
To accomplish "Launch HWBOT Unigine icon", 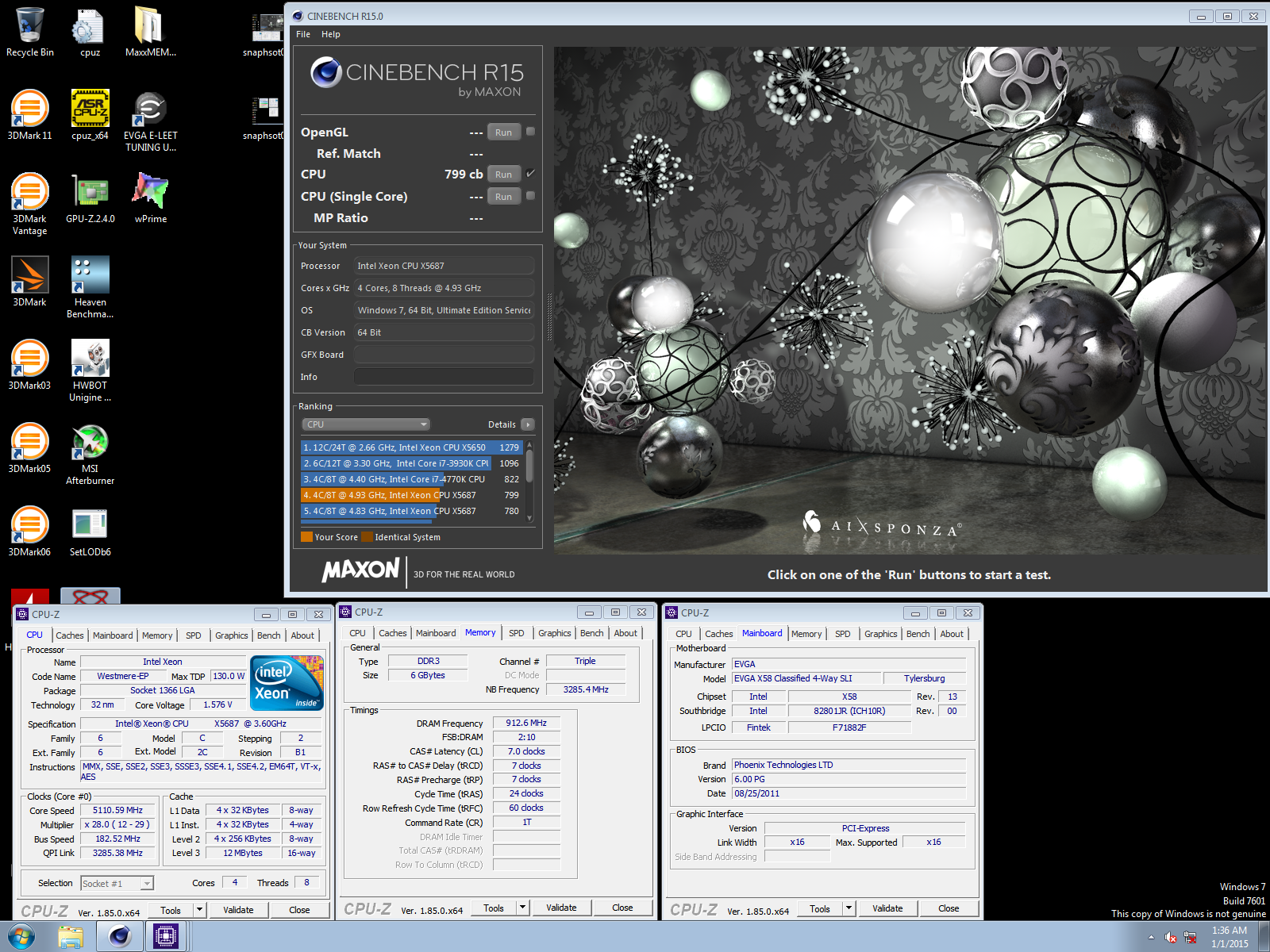I will coord(90,370).
